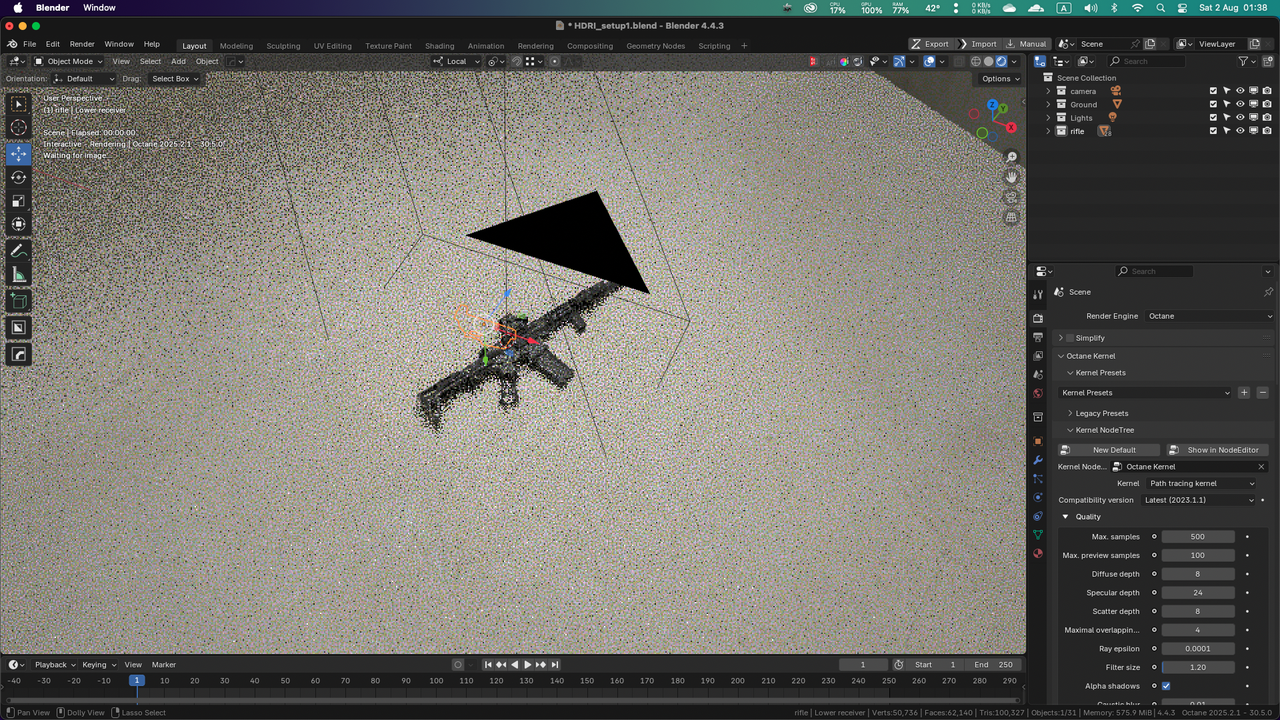Open the World properties tab
Viewport: 1280px width, 720px height.
1038,393
